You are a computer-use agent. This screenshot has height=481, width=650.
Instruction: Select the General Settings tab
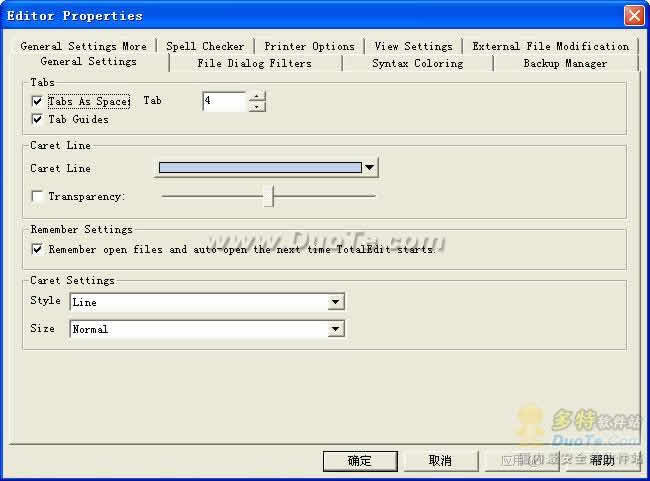click(89, 62)
